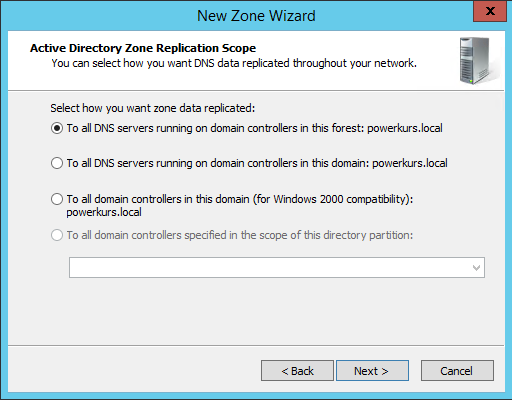Viewport: 512px width, 400px height.
Task: Go to the Next wizard page
Action: (372, 370)
